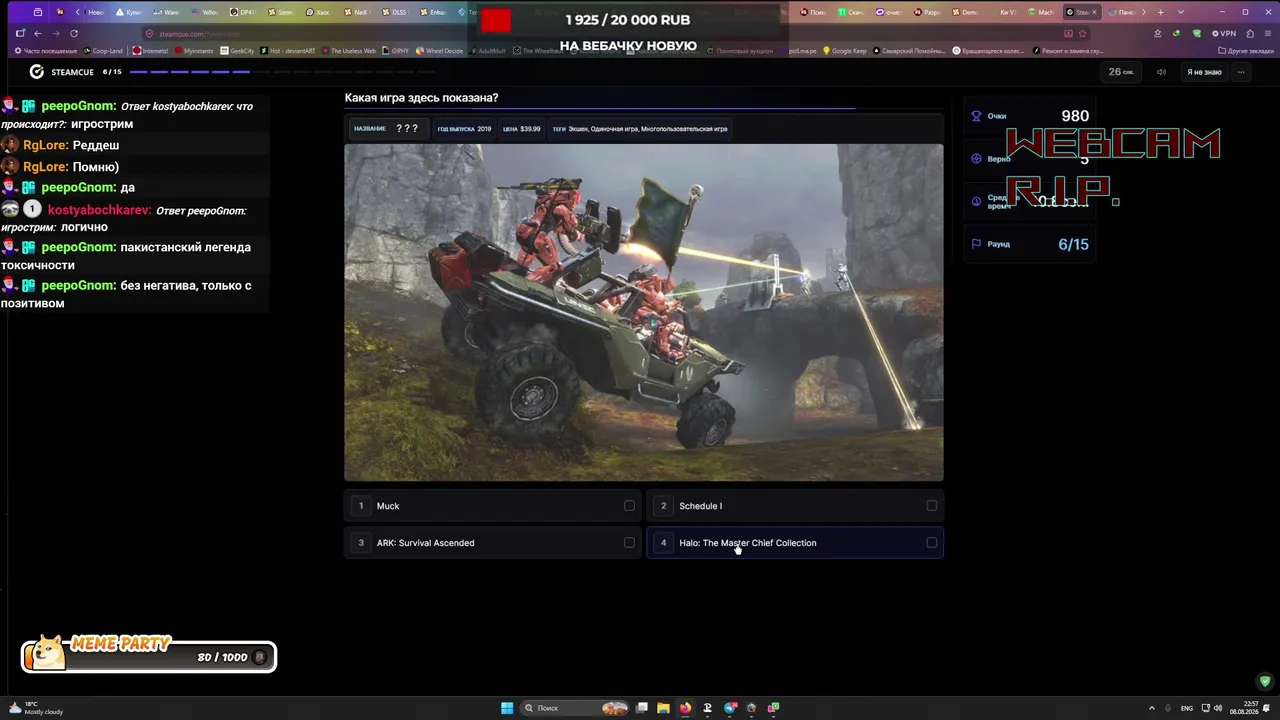Click the browser back arrow

click(x=38, y=33)
